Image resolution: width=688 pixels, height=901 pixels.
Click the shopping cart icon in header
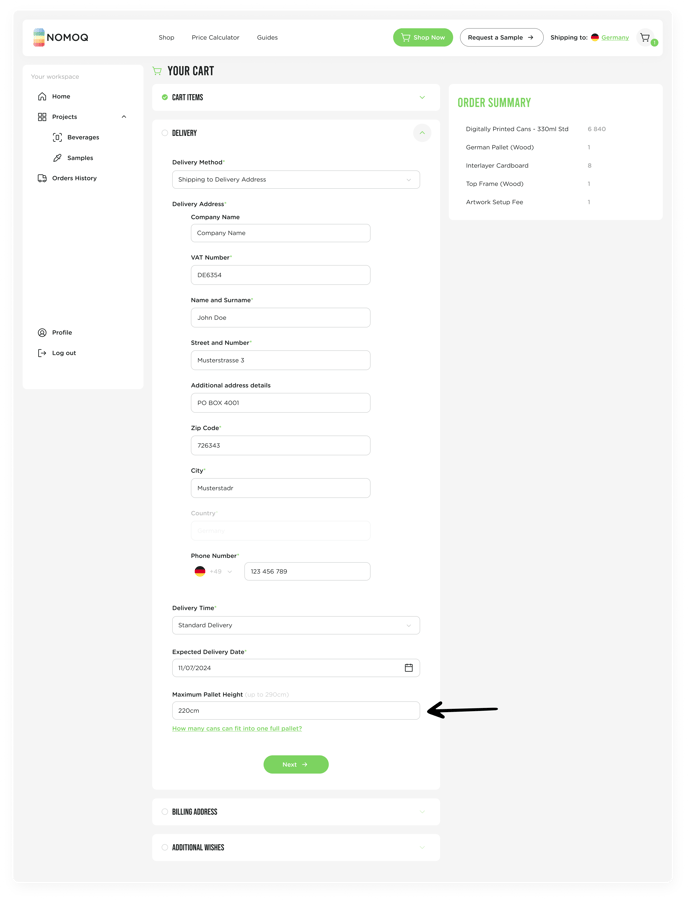pyautogui.click(x=646, y=38)
